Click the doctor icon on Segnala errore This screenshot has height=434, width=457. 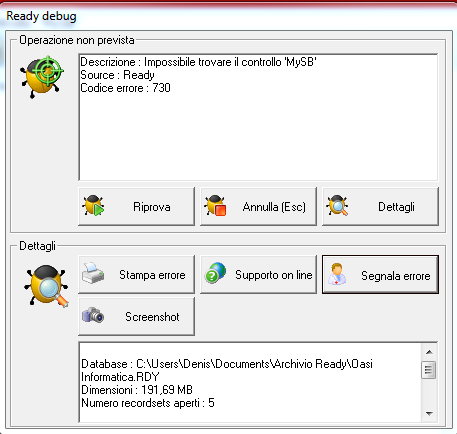337,274
